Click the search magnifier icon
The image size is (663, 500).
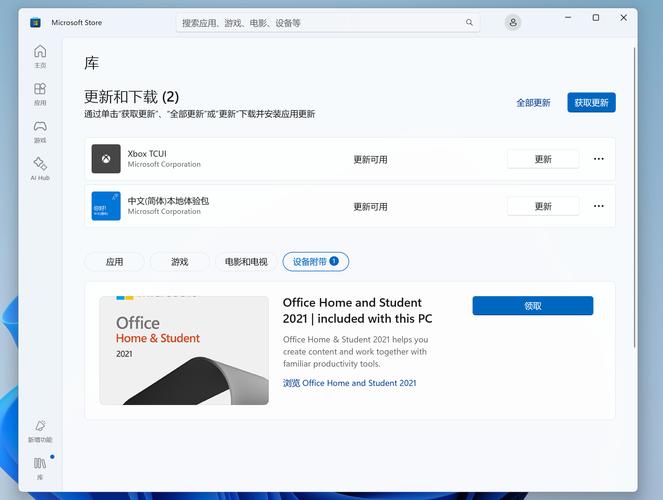click(469, 22)
